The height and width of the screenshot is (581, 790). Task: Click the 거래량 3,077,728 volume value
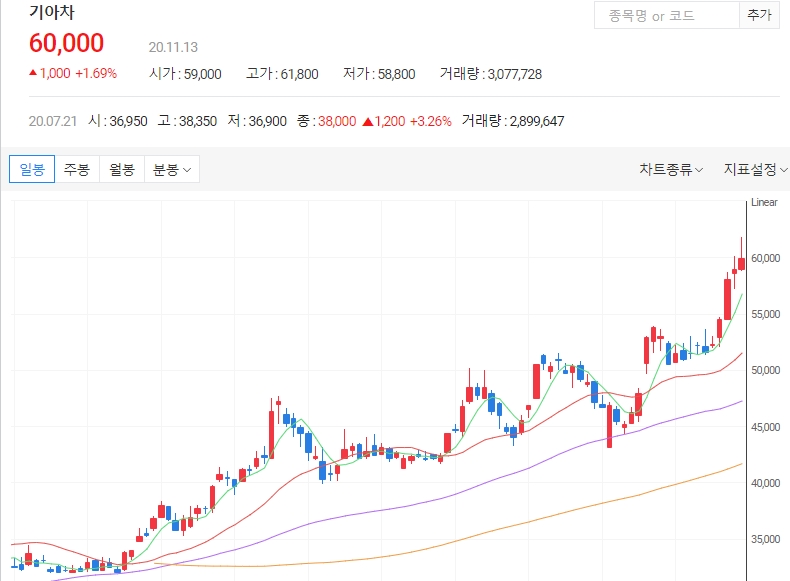tap(491, 74)
